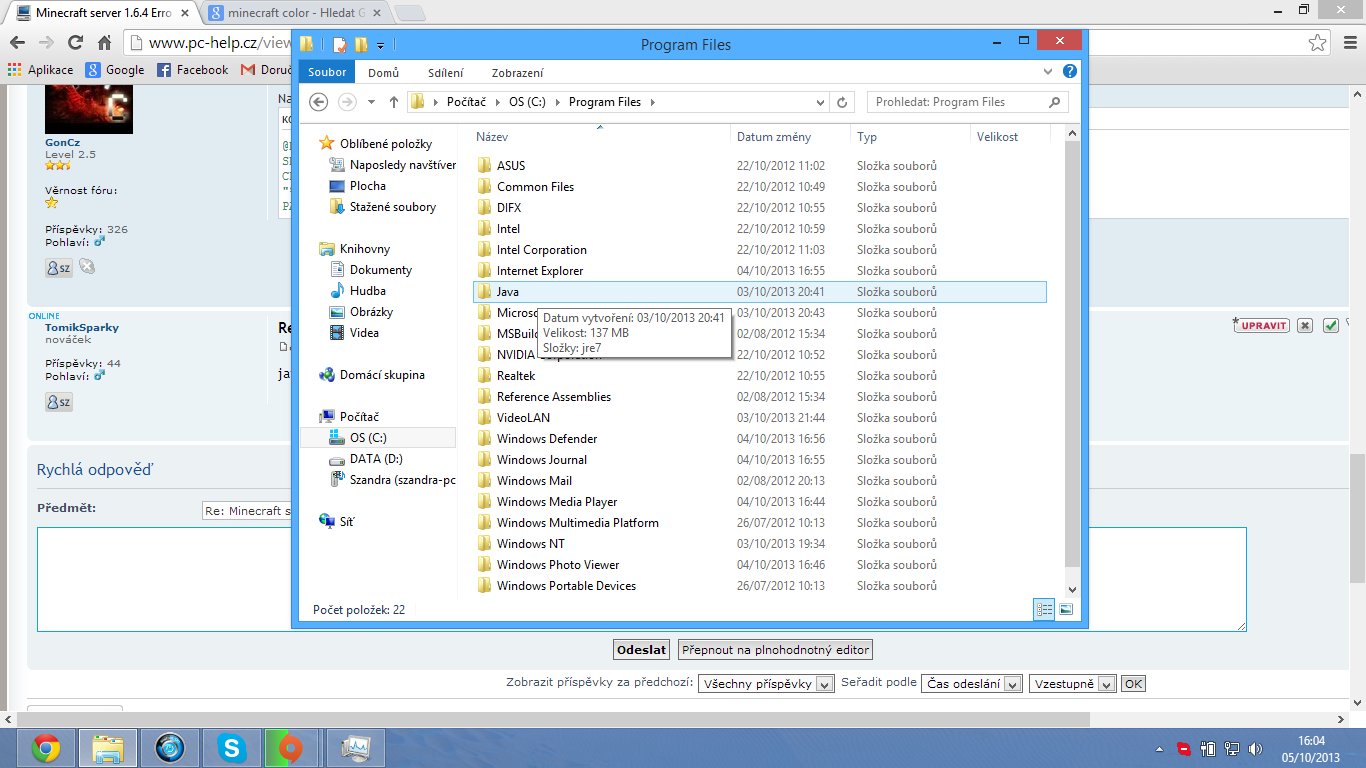This screenshot has height=768, width=1366.
Task: Click the search magnifier in Explorer search box
Action: point(1054,102)
